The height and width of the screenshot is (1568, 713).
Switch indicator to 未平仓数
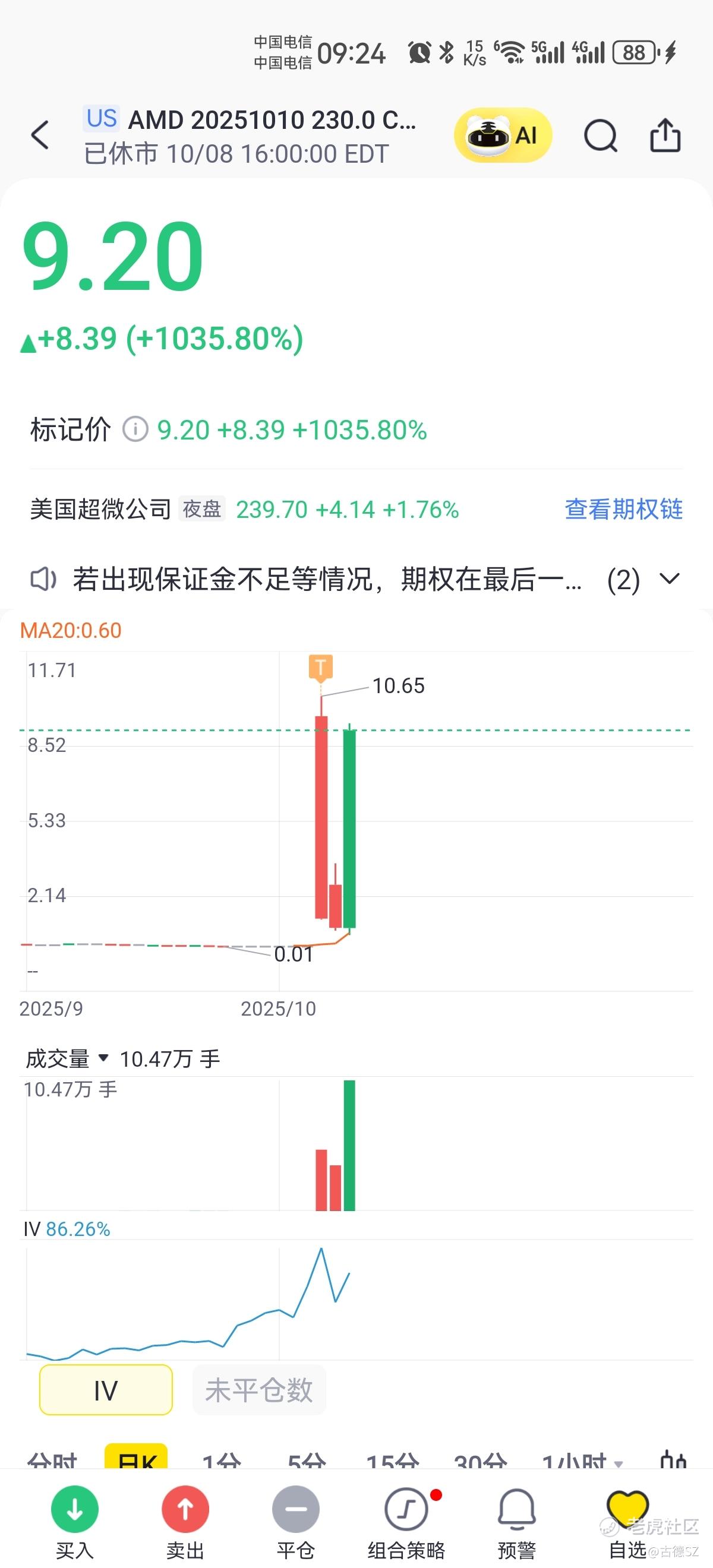coord(260,1391)
